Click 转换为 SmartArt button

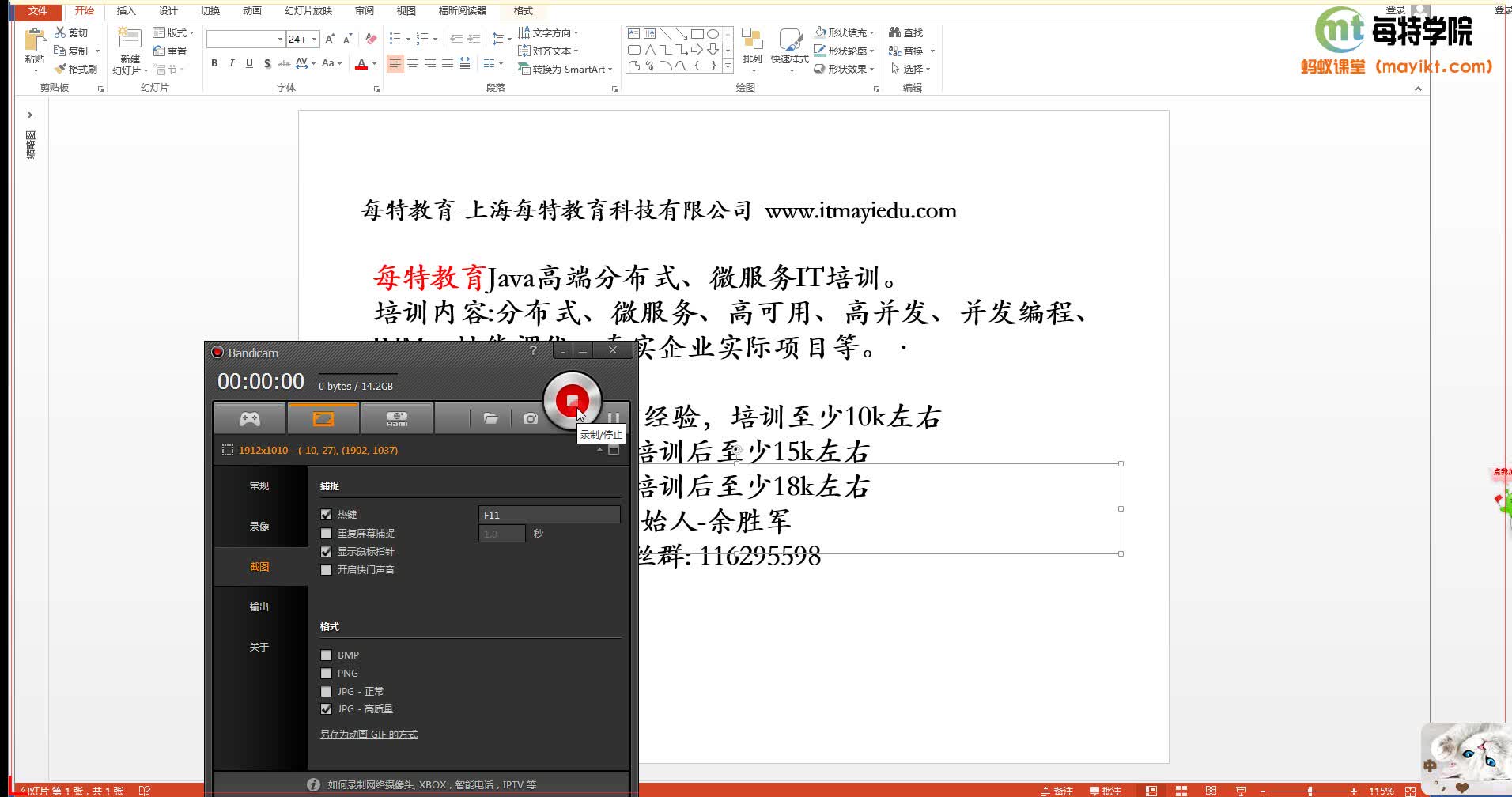coord(565,69)
